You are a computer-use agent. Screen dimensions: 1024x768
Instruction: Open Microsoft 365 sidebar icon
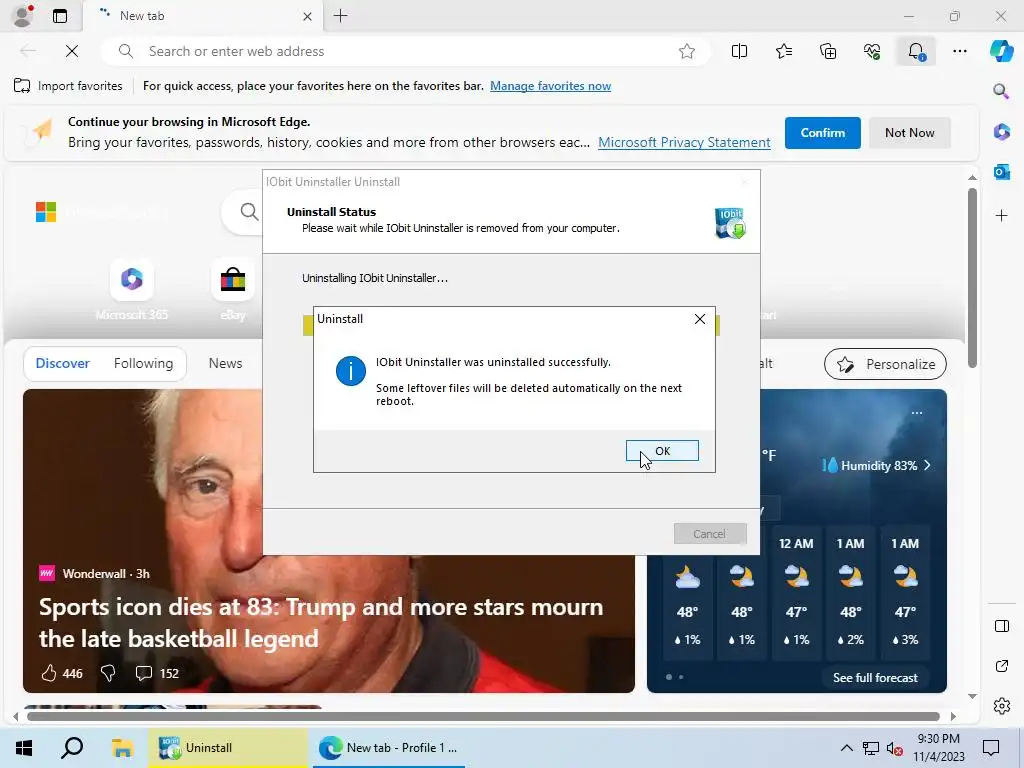pos(1001,132)
